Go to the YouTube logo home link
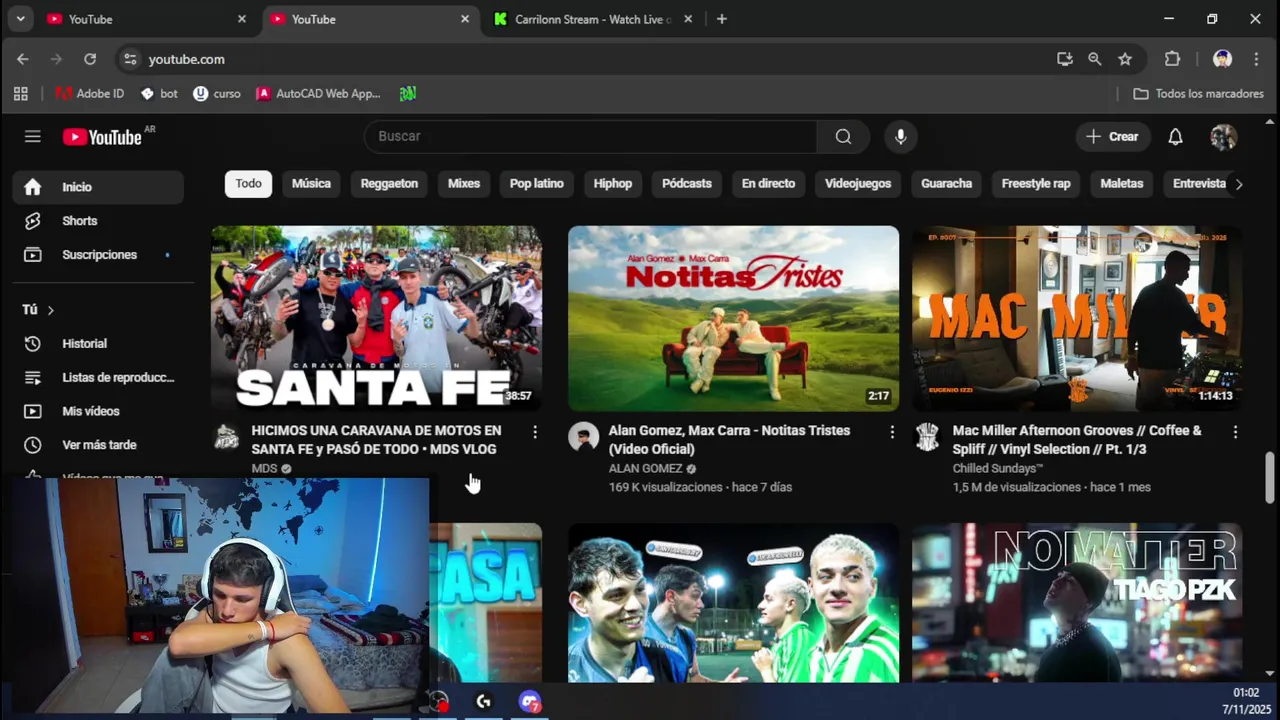The height and width of the screenshot is (720, 1280). tap(103, 137)
